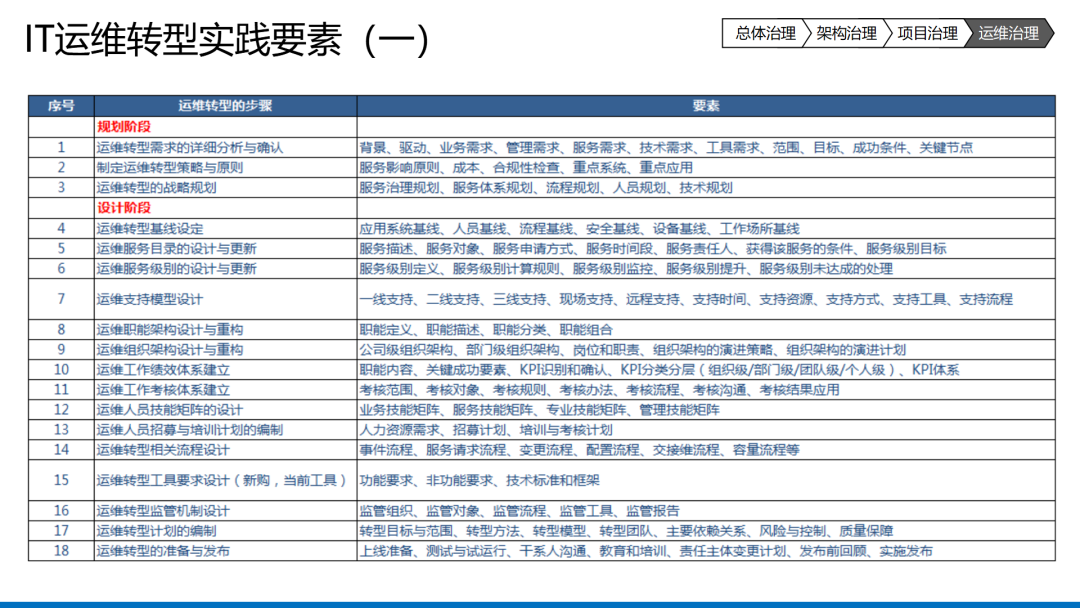Viewport: 1080px width, 608px height.
Task: Select the highlighted 运维治理 step
Action: [1008, 33]
